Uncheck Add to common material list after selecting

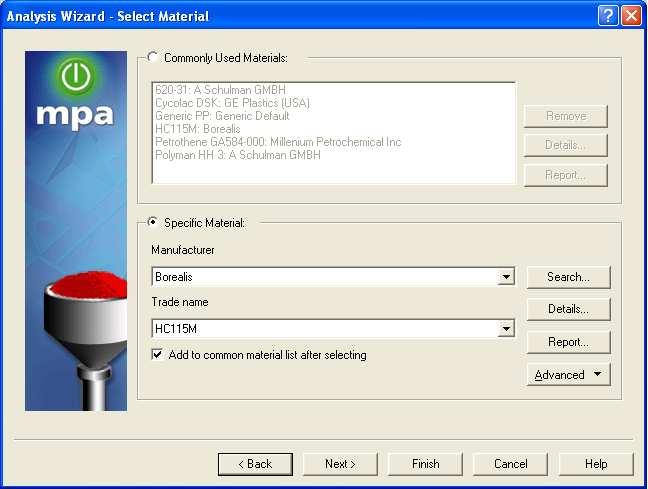coord(157,355)
